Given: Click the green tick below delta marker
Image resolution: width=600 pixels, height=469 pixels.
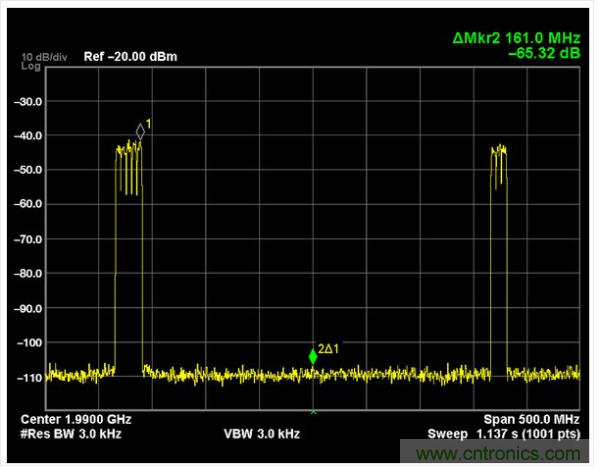Looking at the screenshot, I should 313,411.
